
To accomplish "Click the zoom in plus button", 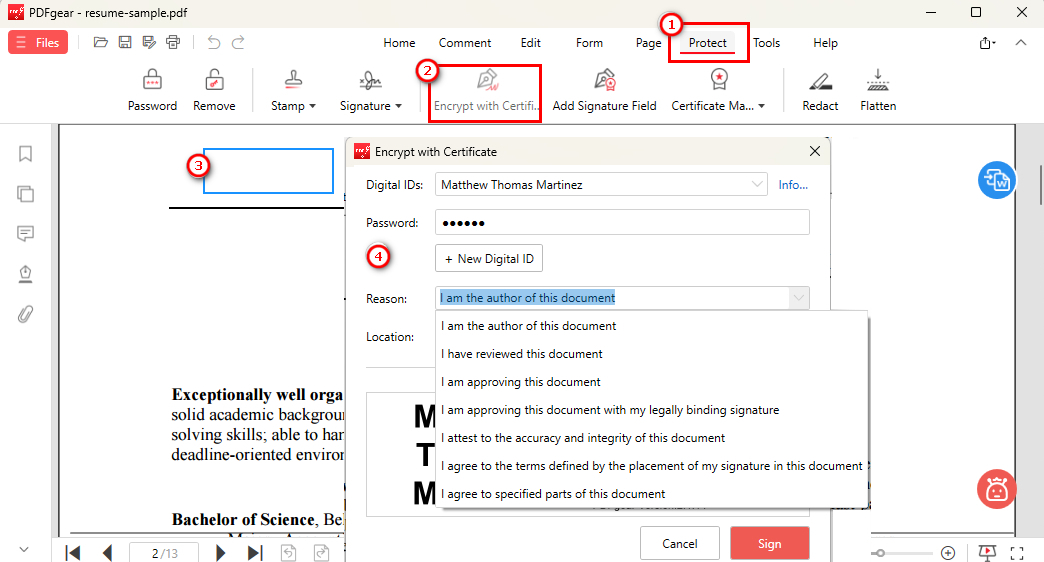I will (948, 553).
